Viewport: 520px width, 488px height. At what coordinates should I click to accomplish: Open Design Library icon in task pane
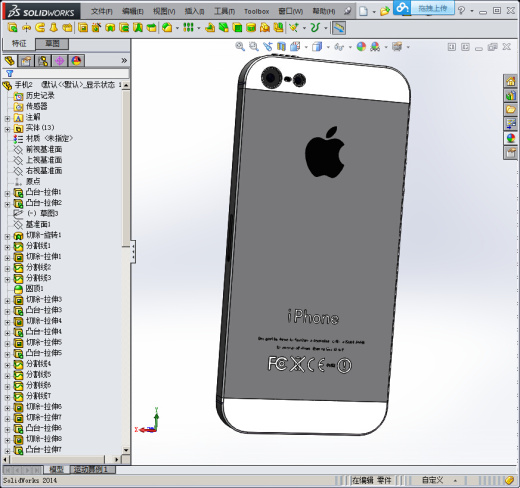tap(511, 95)
